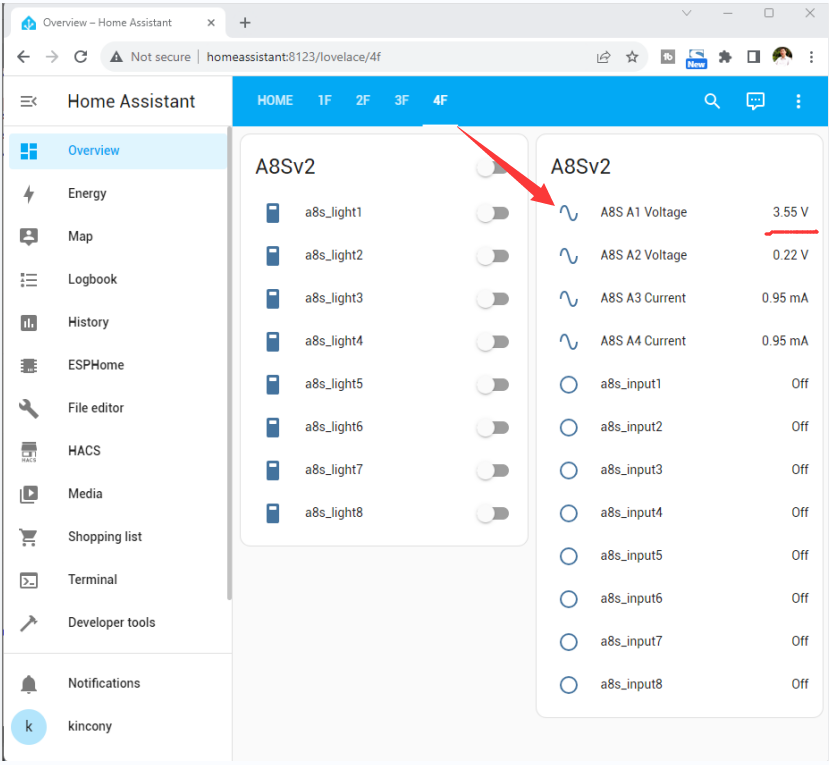Open the search icon in header

(x=712, y=101)
